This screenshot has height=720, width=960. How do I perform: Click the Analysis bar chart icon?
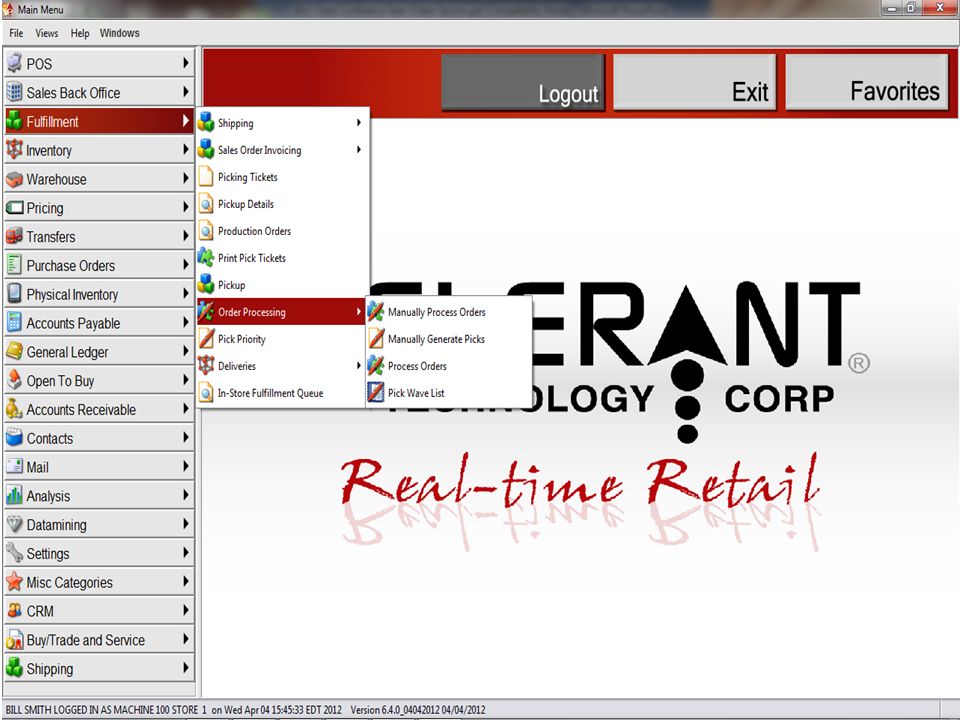pos(14,495)
